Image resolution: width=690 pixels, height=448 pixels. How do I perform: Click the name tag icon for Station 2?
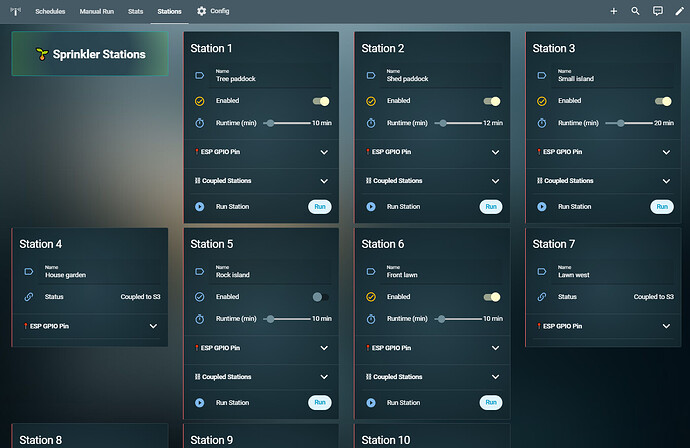(371, 75)
